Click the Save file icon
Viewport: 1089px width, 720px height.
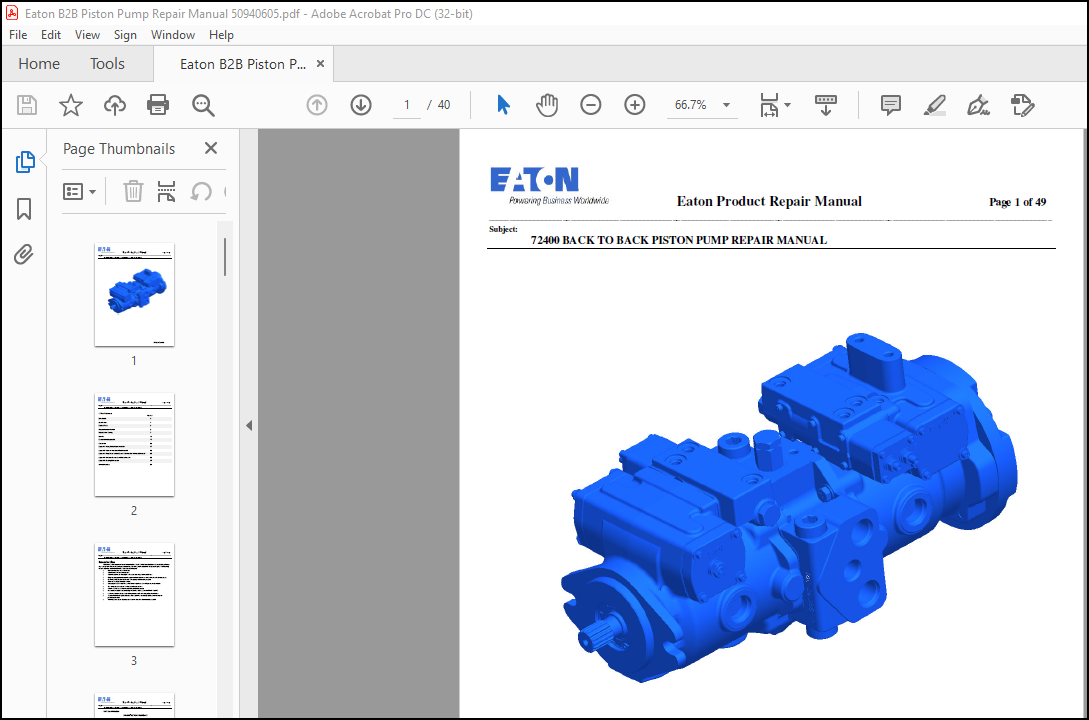27,105
